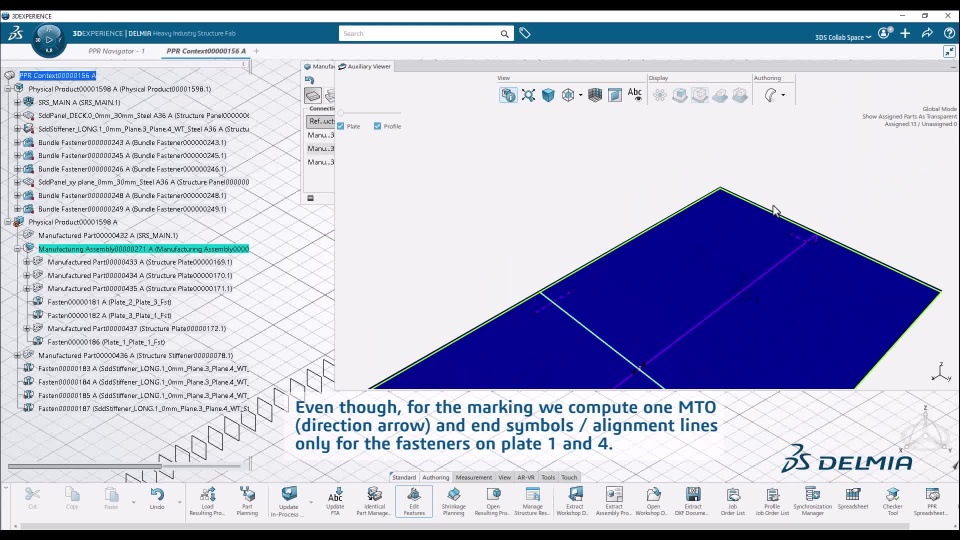Click the Update FTA tool

pos(335,501)
